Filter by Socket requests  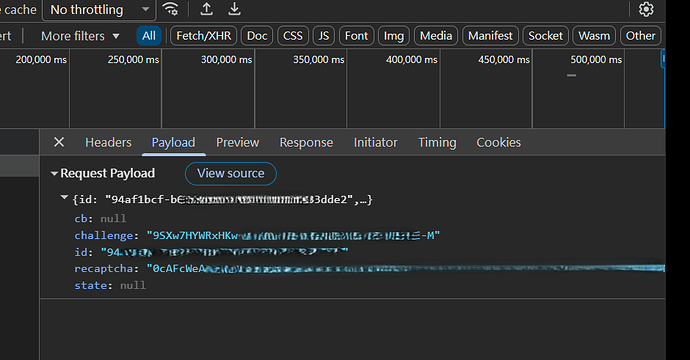(x=546, y=36)
